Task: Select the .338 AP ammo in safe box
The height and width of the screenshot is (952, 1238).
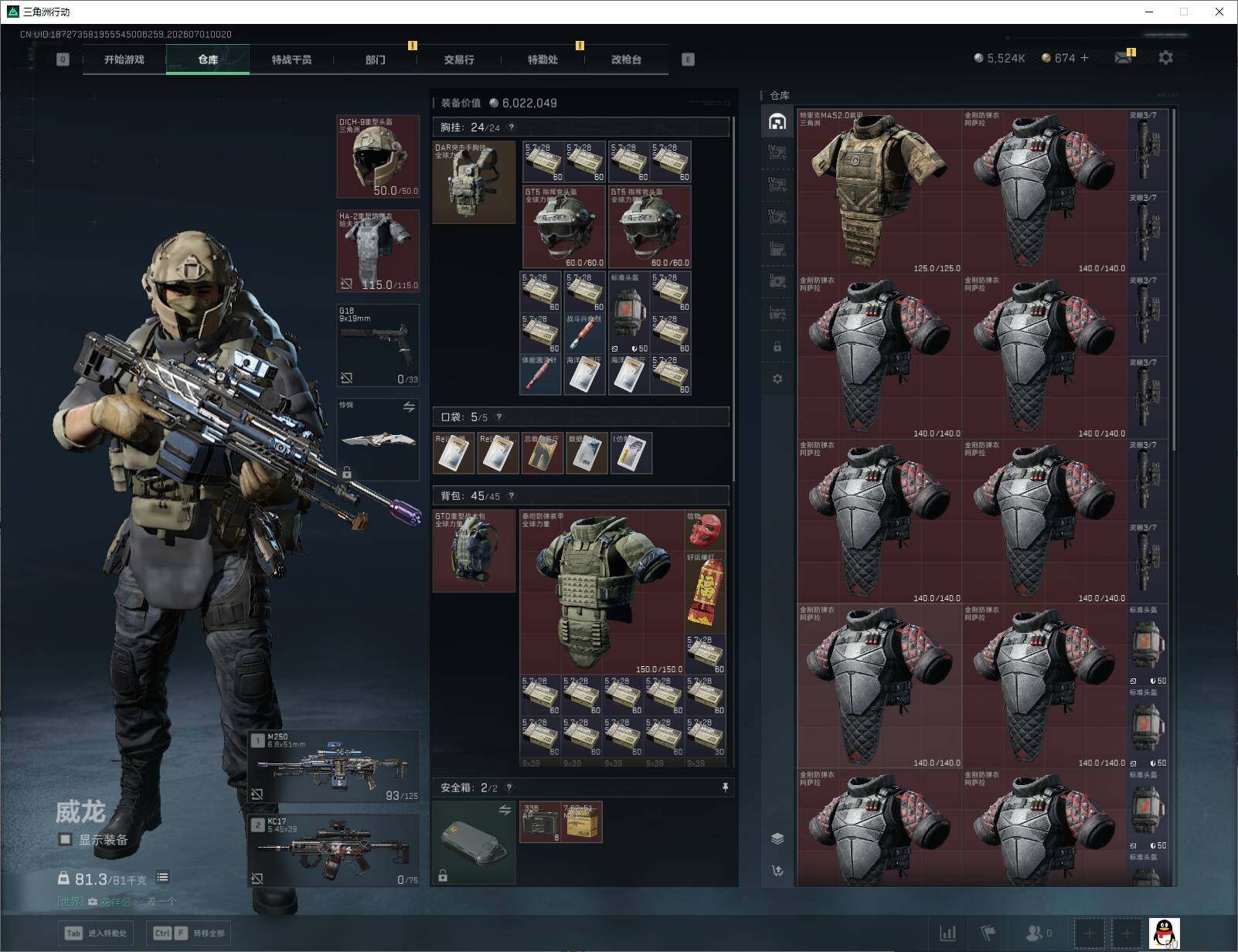Action: point(540,821)
